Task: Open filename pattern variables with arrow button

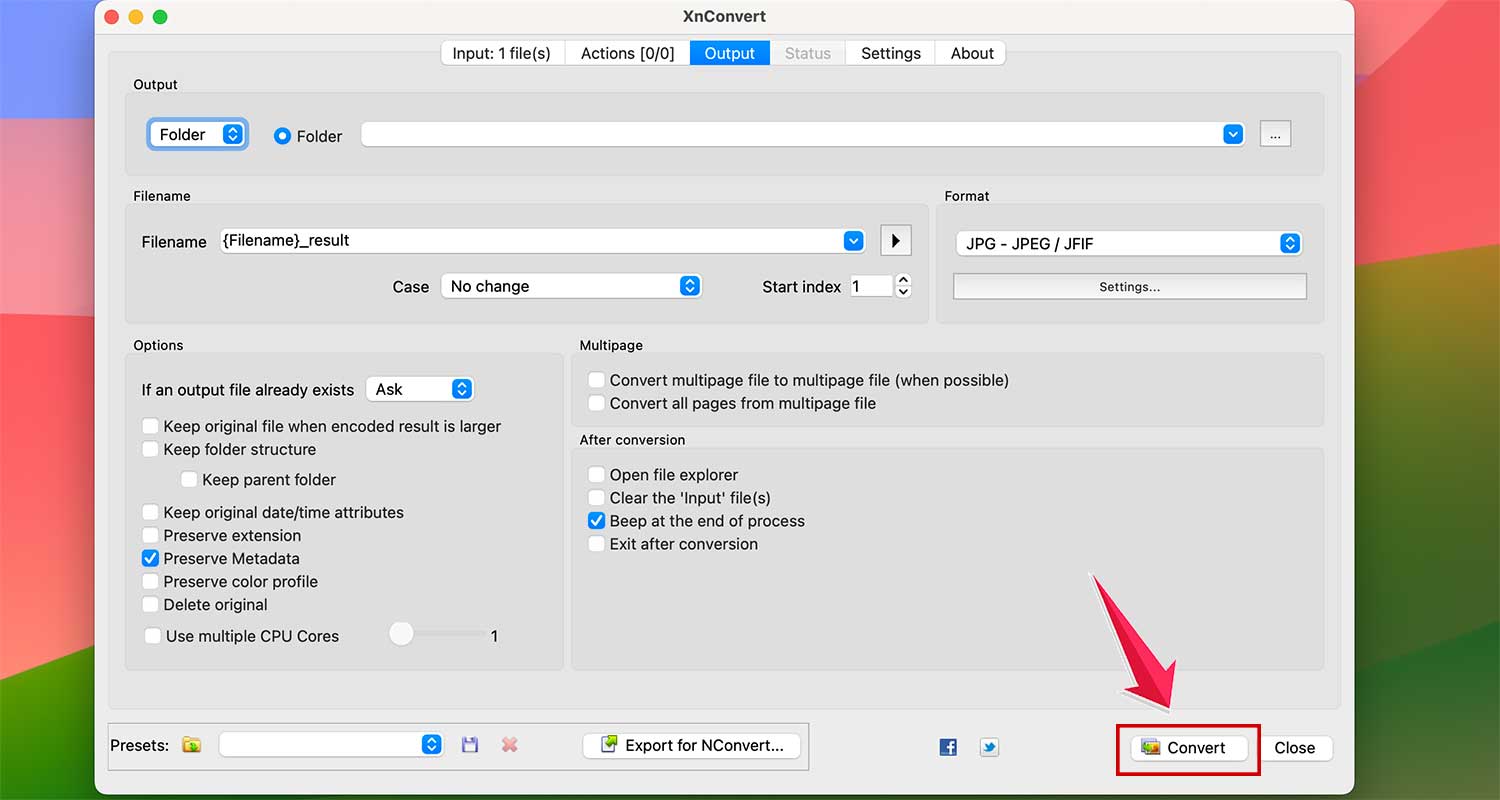Action: coord(895,240)
